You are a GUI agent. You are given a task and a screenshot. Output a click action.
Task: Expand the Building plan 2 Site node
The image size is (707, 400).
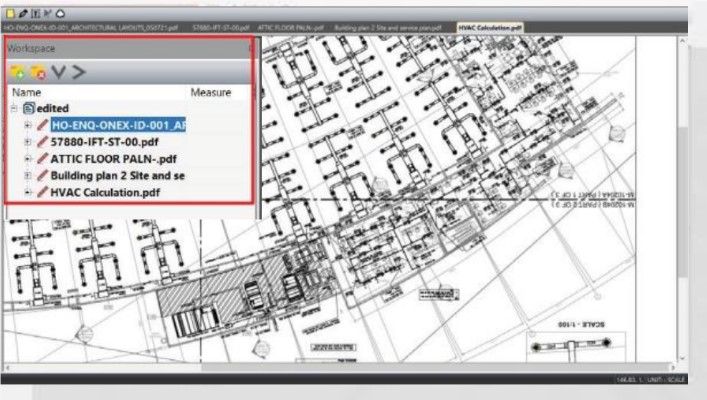click(x=28, y=176)
